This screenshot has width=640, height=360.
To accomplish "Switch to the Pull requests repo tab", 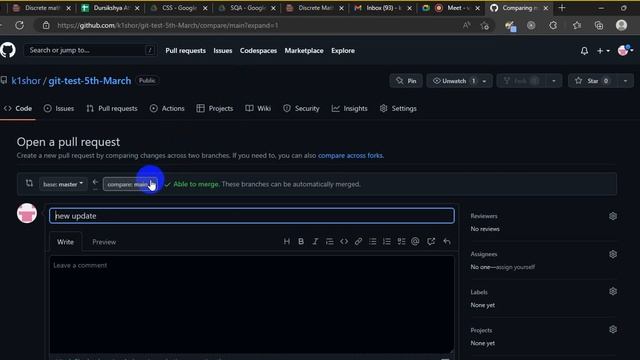I will (112, 109).
